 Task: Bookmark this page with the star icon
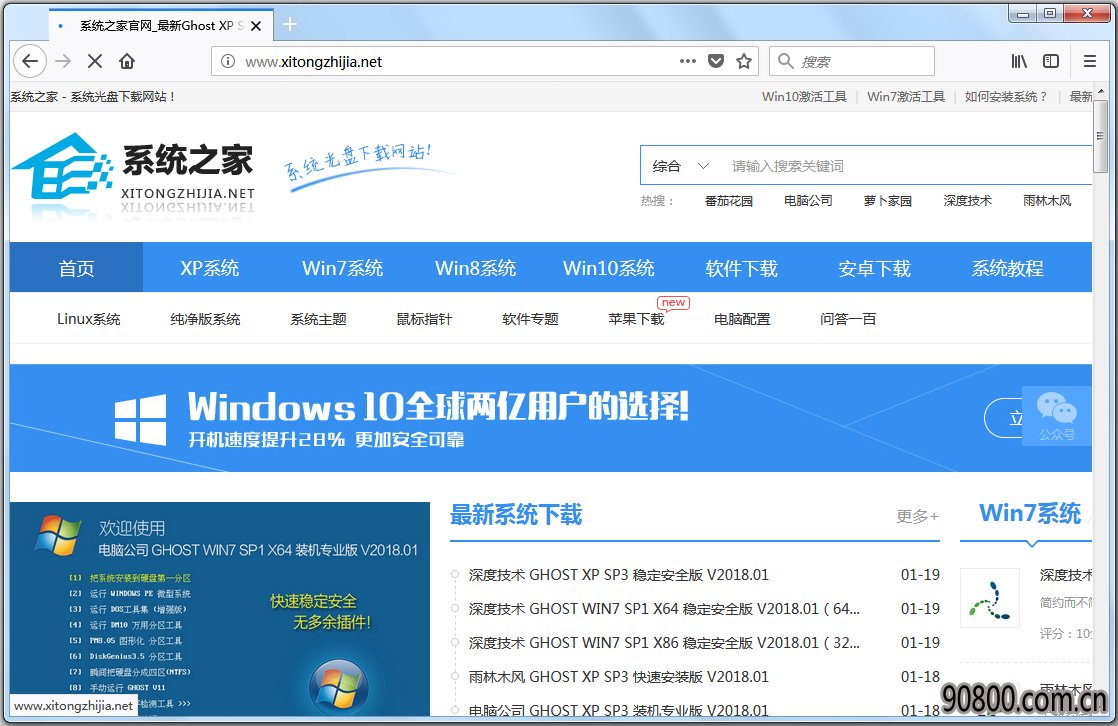[x=744, y=61]
